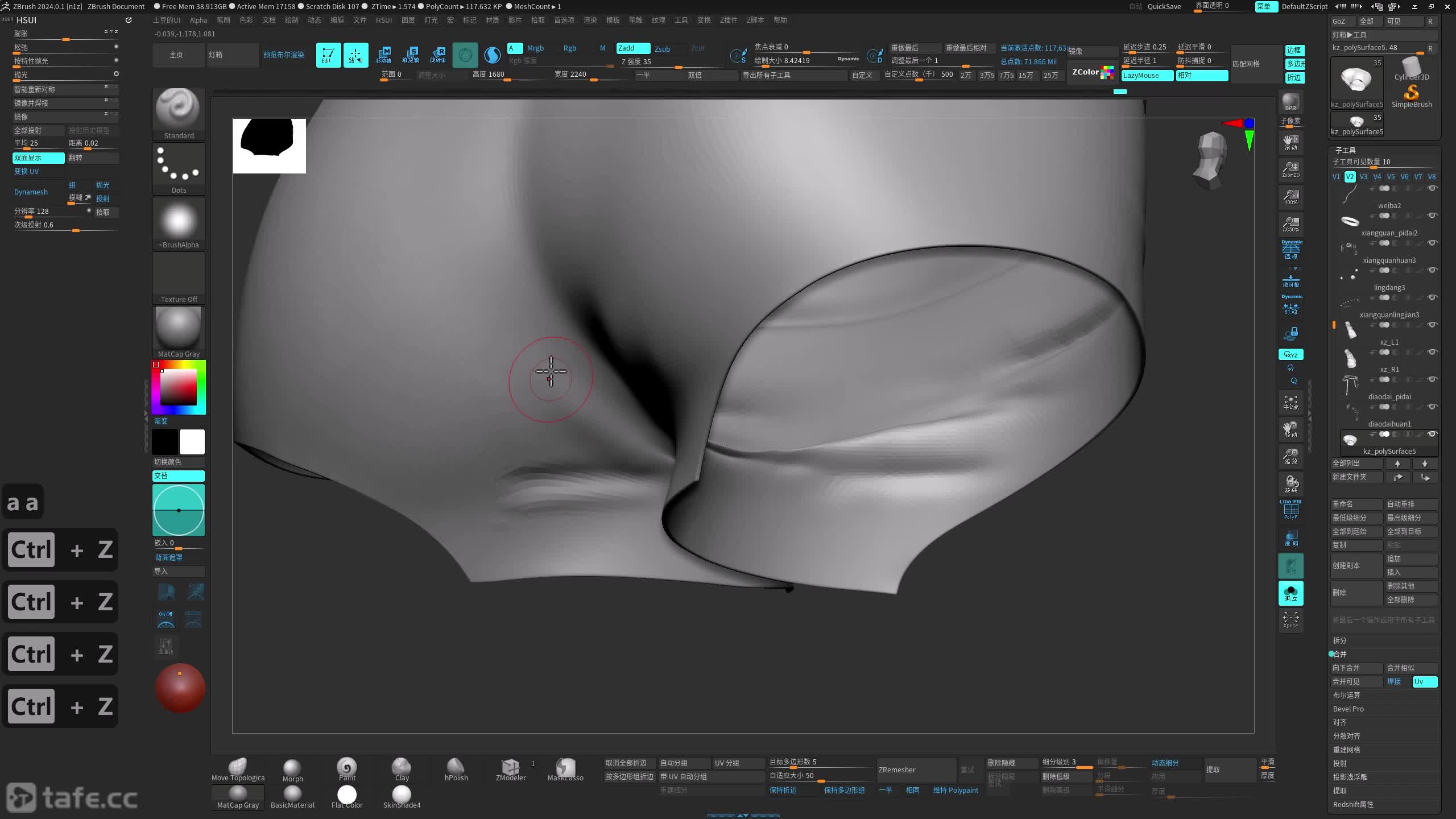Open the HSUI menu

[x=384, y=20]
